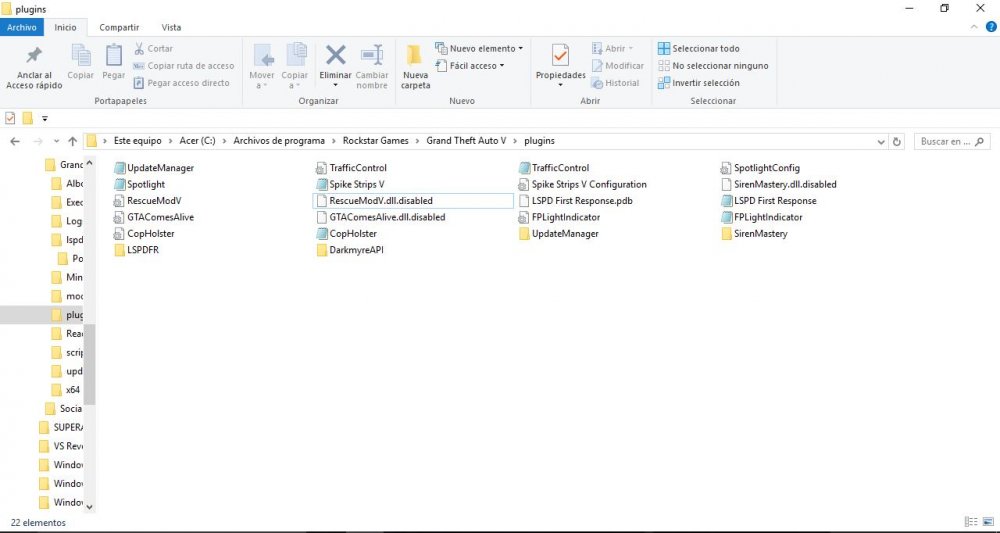This screenshot has width=1000, height=533.
Task: Click Copiar ruta de acceso
Action: coord(184,66)
